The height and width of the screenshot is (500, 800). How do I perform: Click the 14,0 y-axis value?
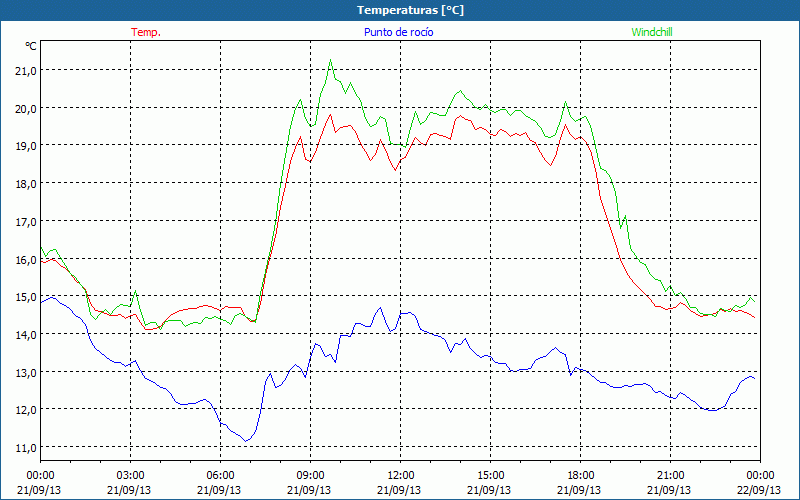pos(26,335)
